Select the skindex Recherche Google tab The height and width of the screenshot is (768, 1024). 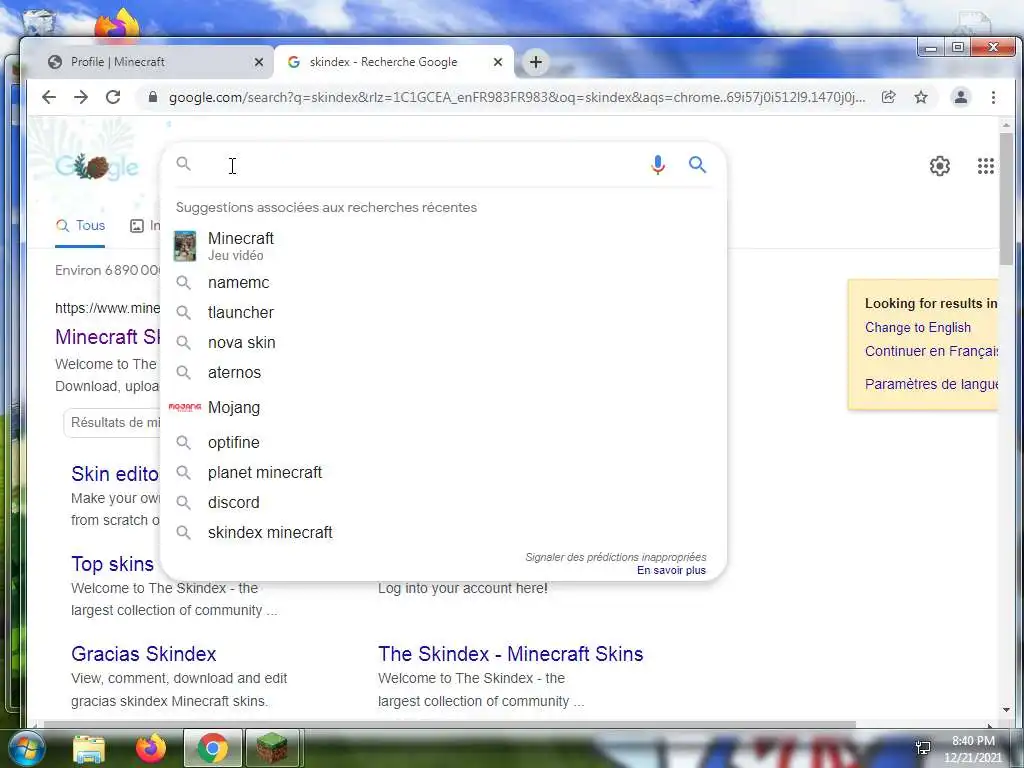coord(394,62)
